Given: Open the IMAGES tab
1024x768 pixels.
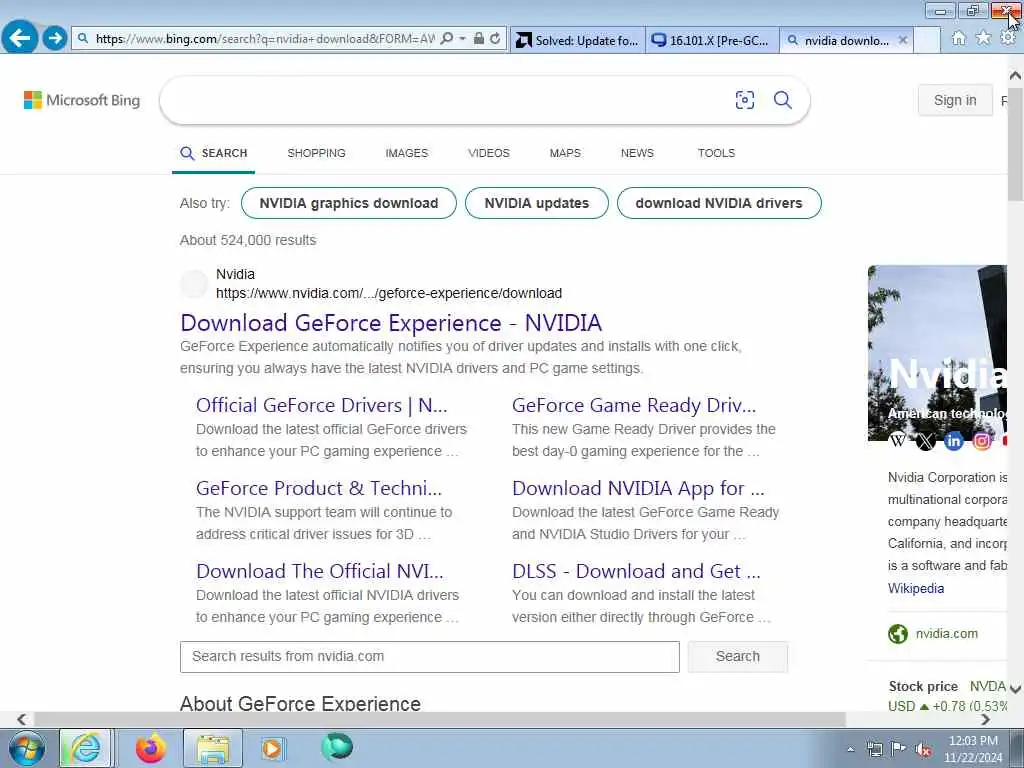Looking at the screenshot, I should [406, 153].
